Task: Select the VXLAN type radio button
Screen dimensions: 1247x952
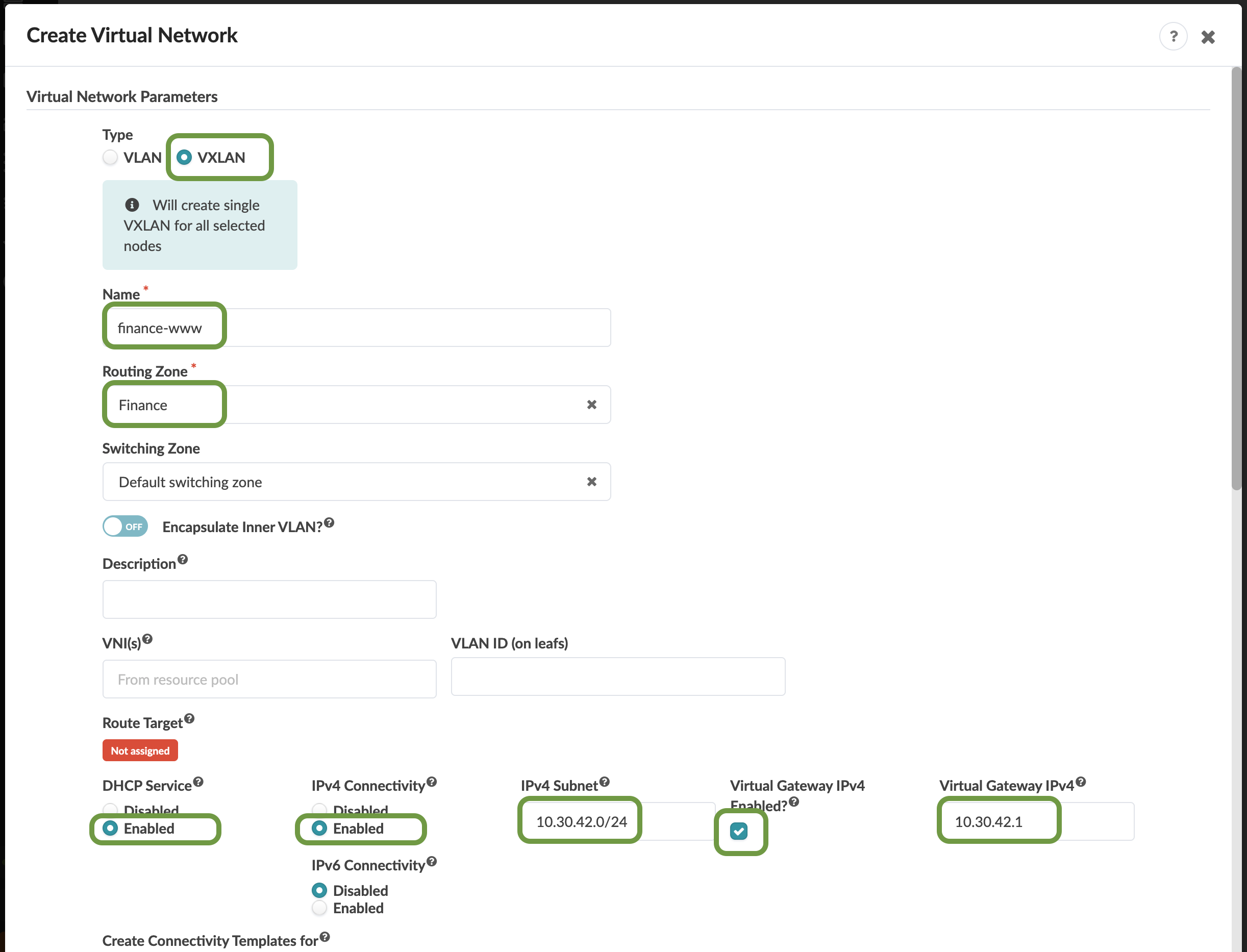Action: click(x=184, y=157)
